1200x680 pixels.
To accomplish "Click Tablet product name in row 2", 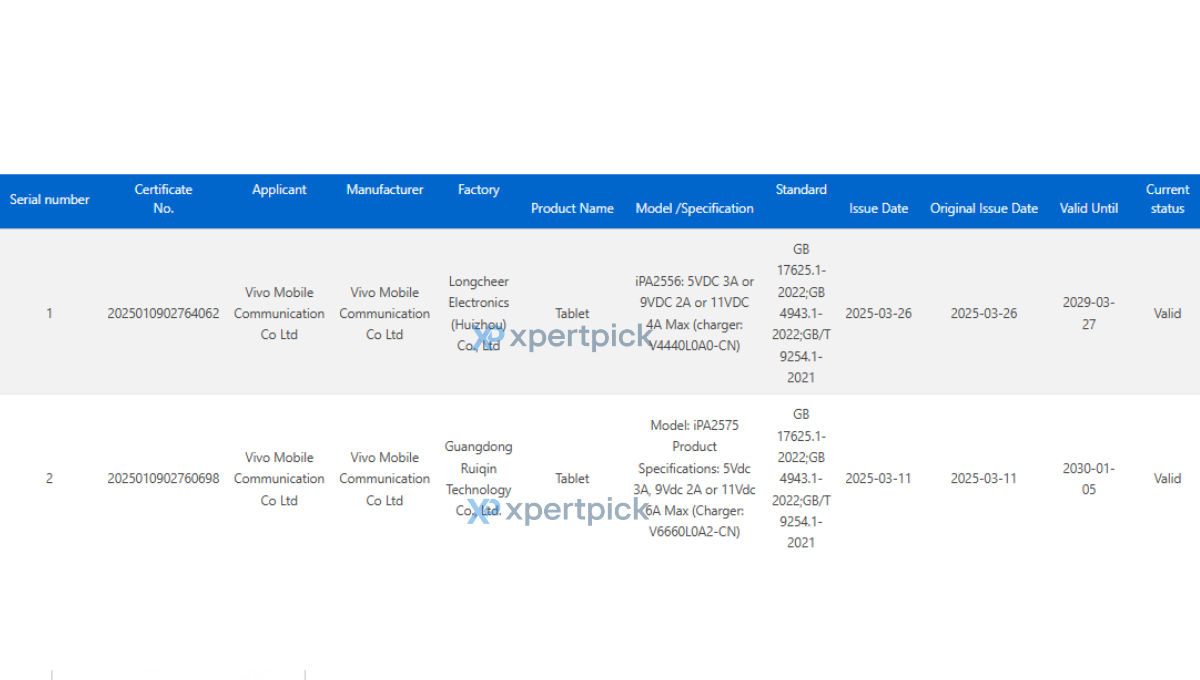I will (x=572, y=478).
